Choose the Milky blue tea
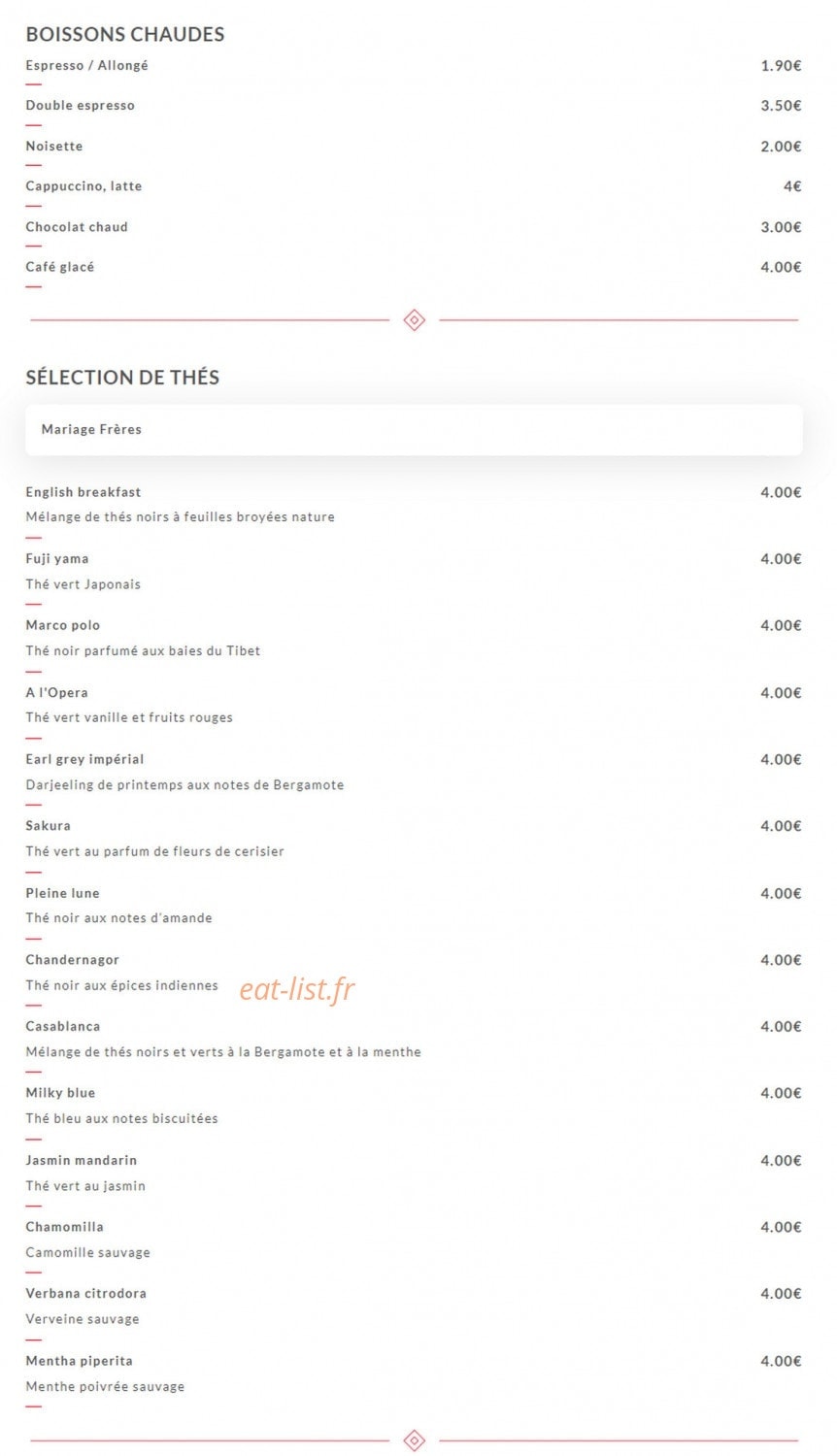Image resolution: width=837 pixels, height=1456 pixels. click(61, 1093)
